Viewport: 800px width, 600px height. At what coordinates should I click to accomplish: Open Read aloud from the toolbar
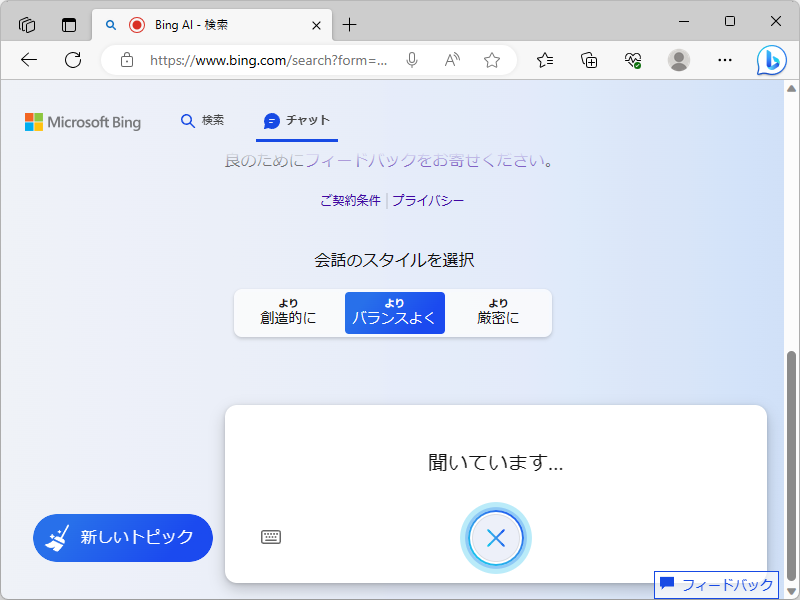(451, 60)
